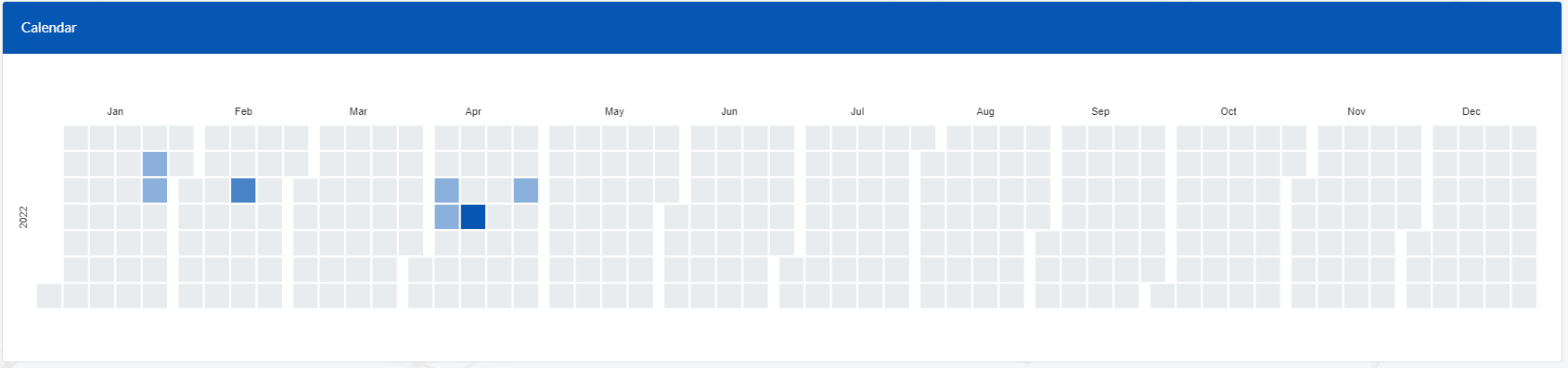
Task: Click the lower light blue cell in January
Action: [x=155, y=191]
